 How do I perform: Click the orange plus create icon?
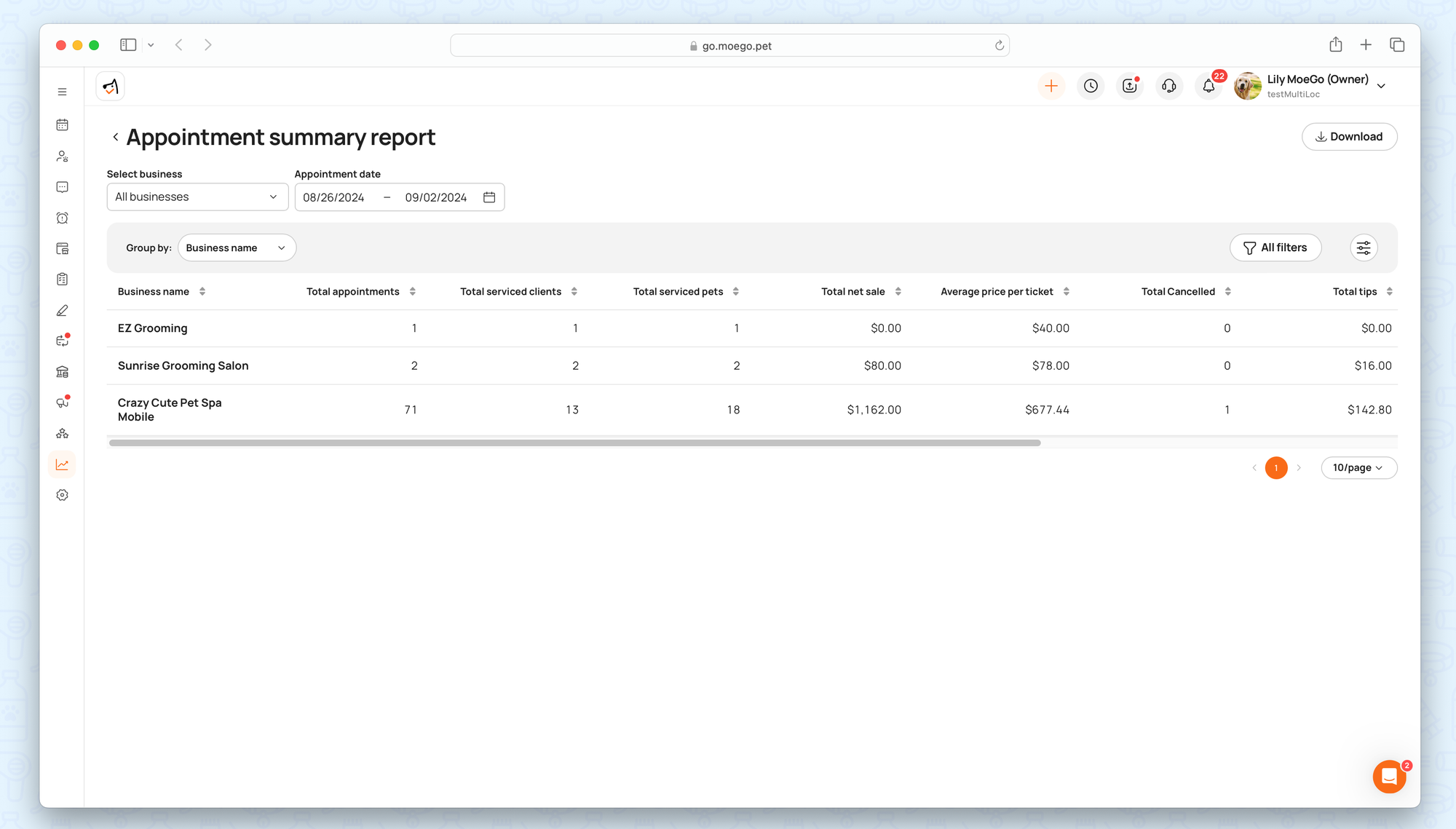coord(1051,87)
